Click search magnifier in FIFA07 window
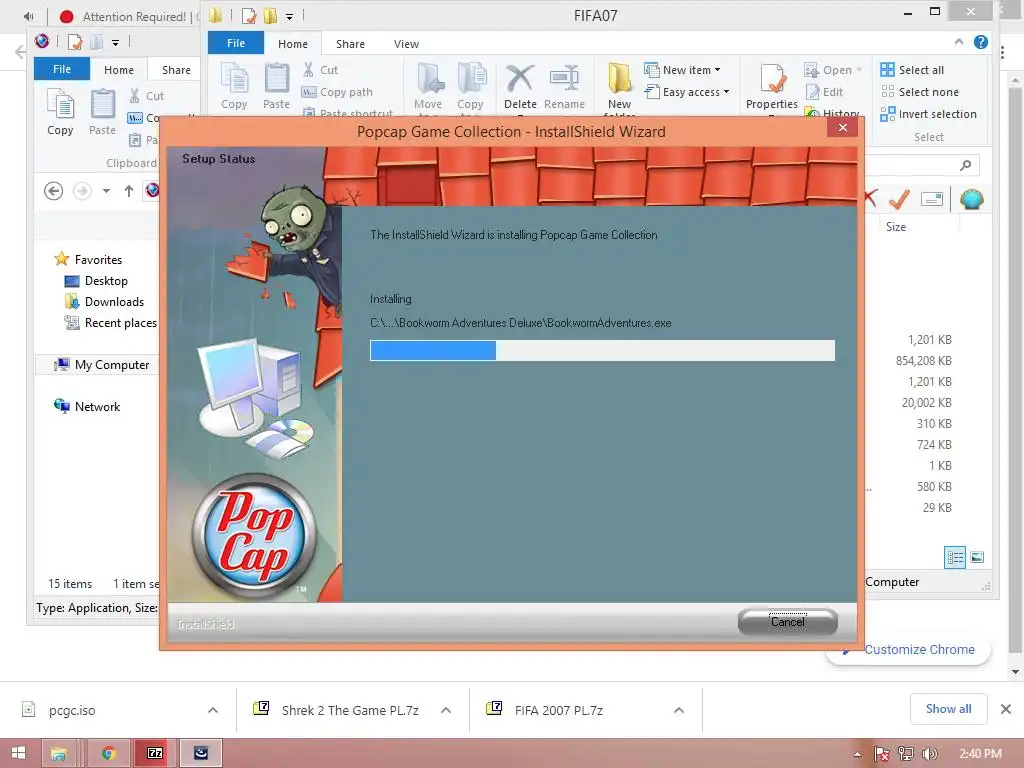The image size is (1024, 768). click(965, 165)
